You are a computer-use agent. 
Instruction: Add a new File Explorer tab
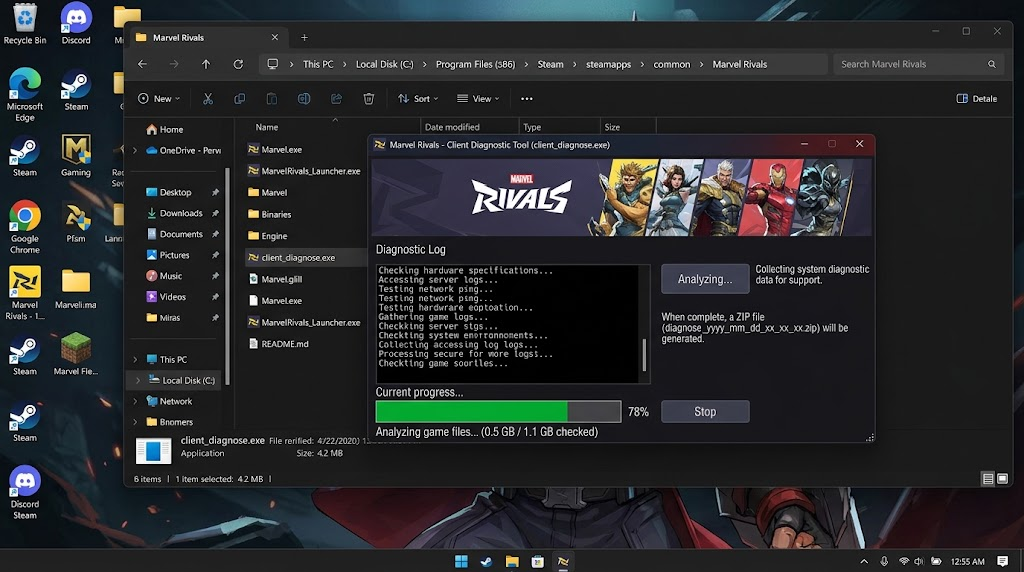click(x=304, y=37)
